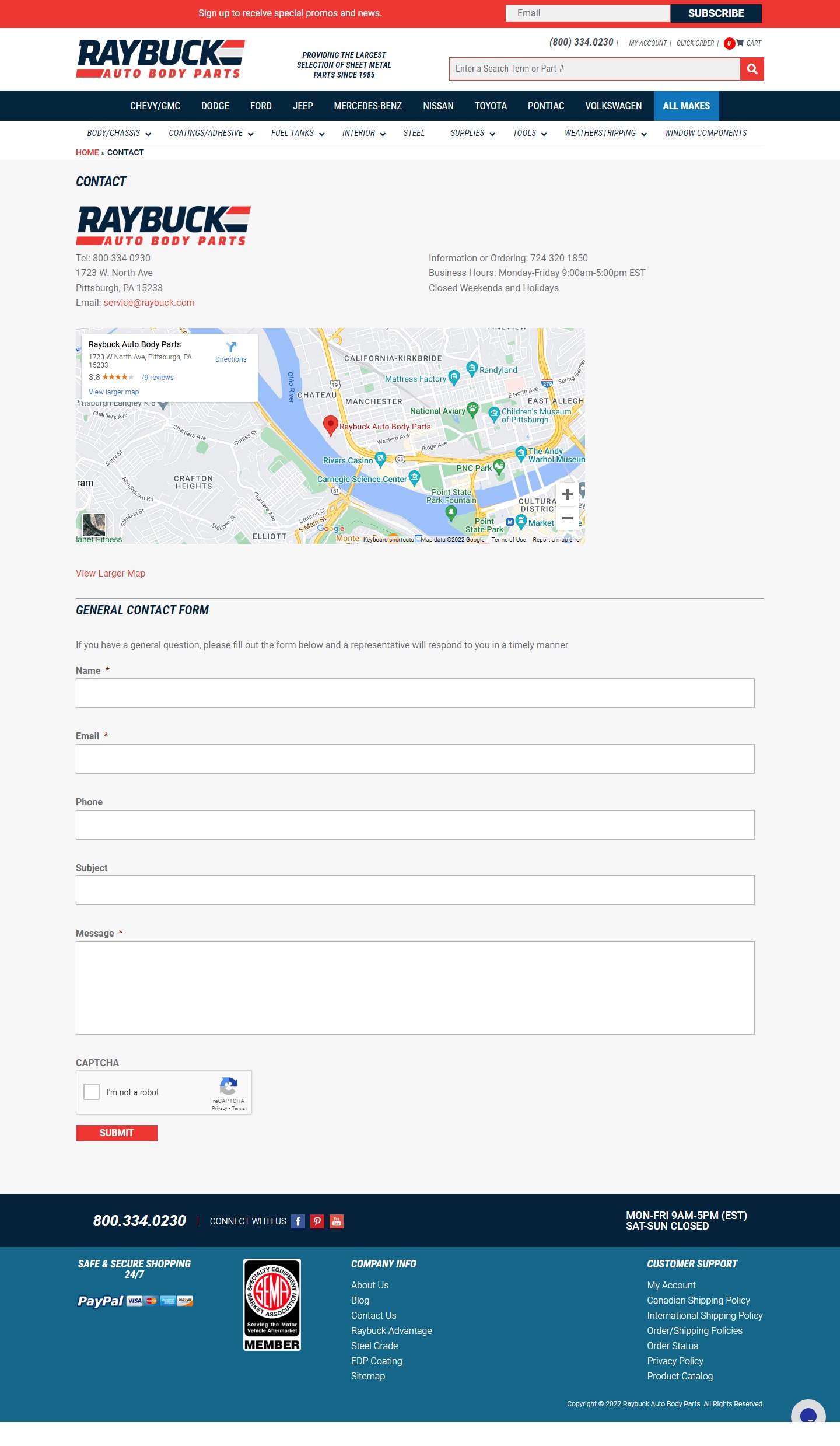Click the Message text area
The image size is (840, 1446).
pos(415,987)
